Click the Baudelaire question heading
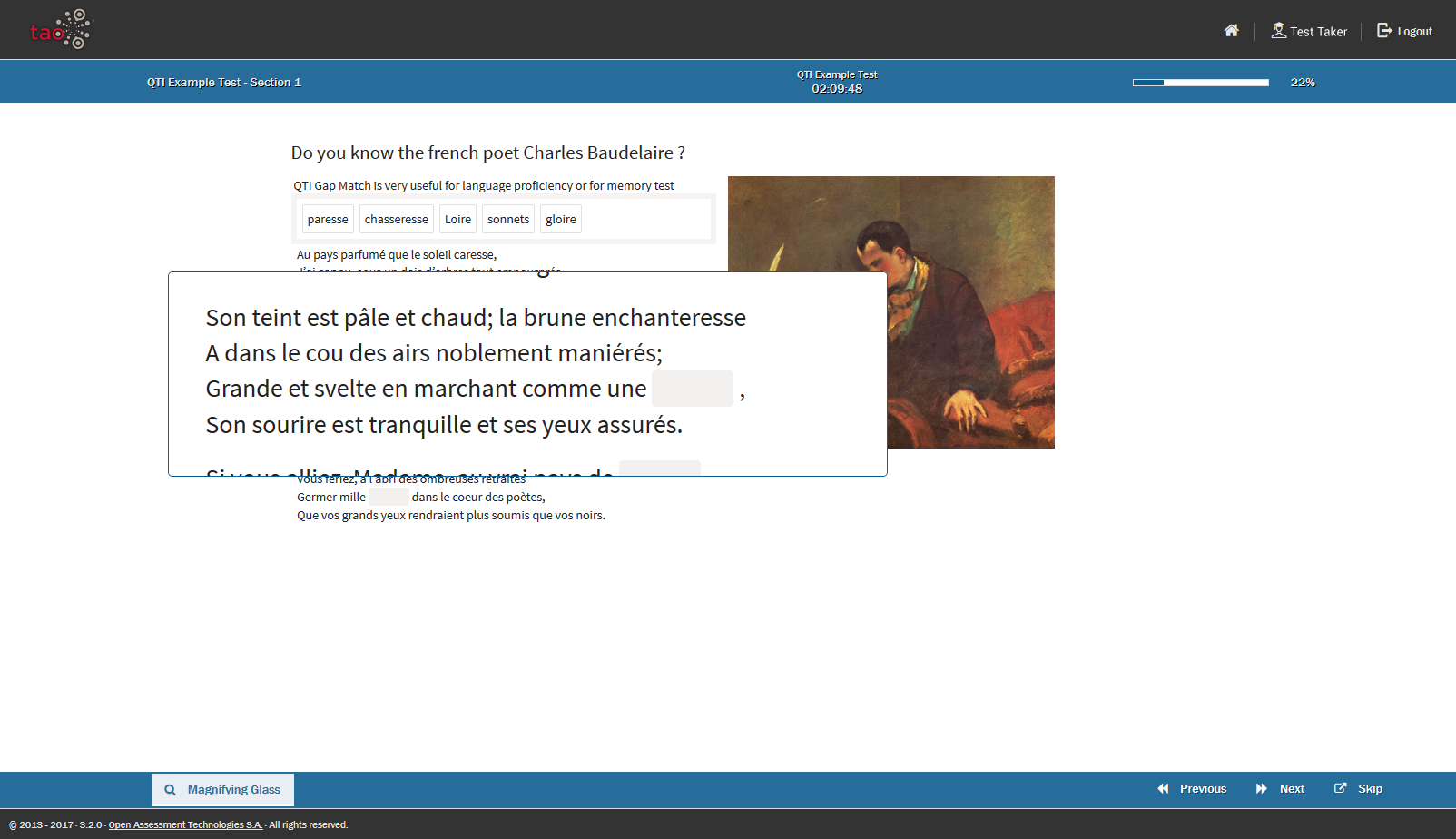Viewport: 1456px width, 839px height. pyautogui.click(x=488, y=153)
